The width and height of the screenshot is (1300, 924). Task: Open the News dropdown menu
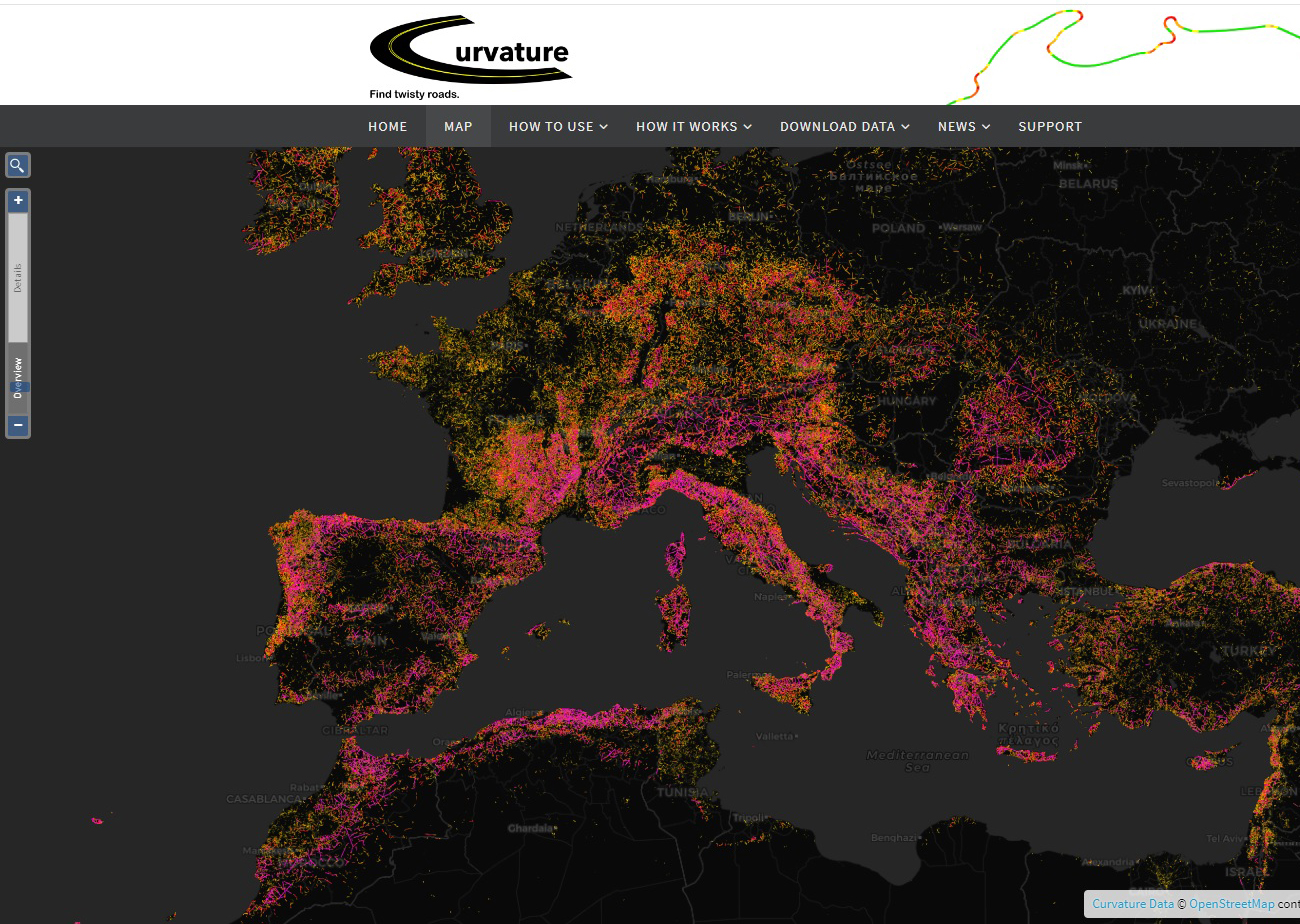click(x=963, y=127)
